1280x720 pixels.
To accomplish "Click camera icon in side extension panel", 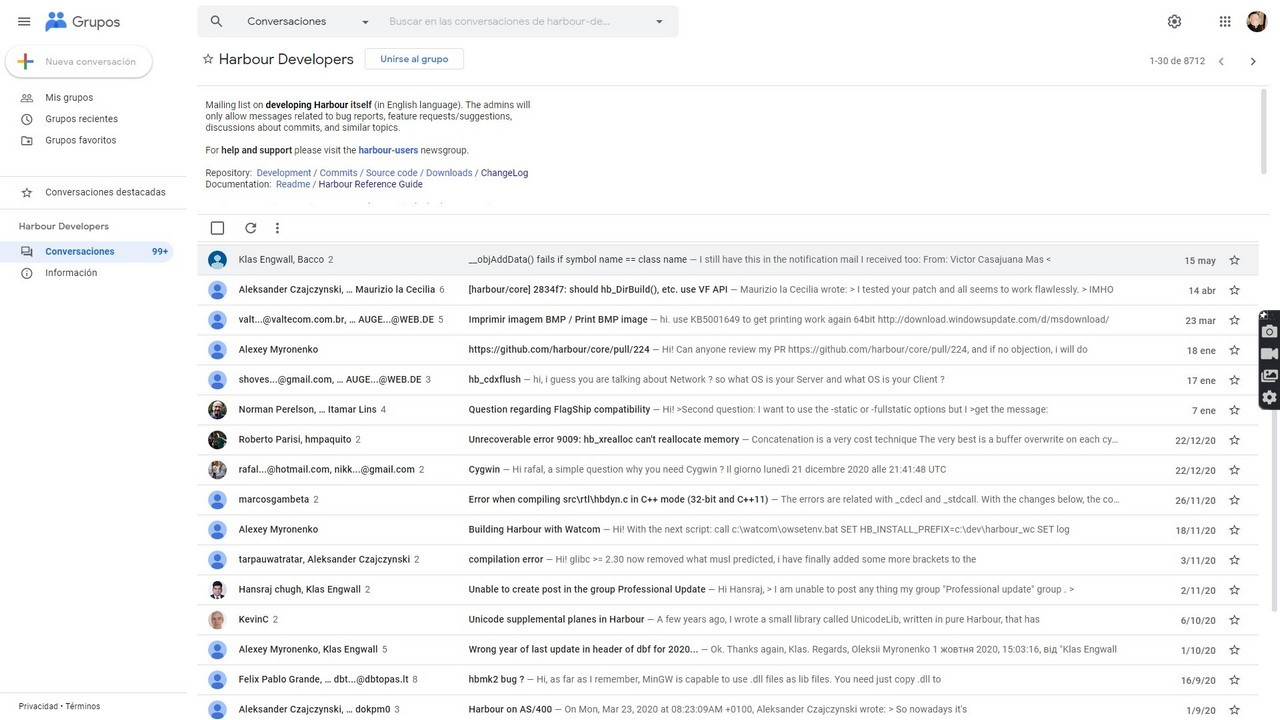I will [1269, 331].
